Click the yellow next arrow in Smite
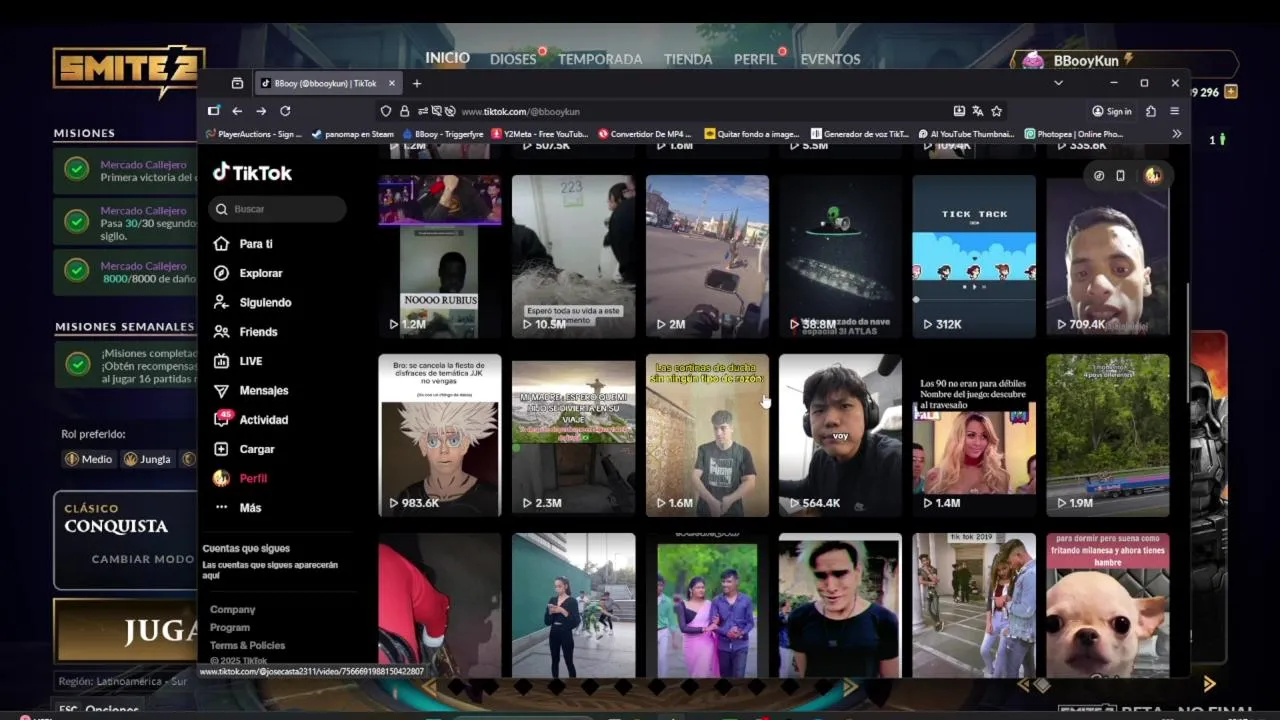 (x=1209, y=684)
